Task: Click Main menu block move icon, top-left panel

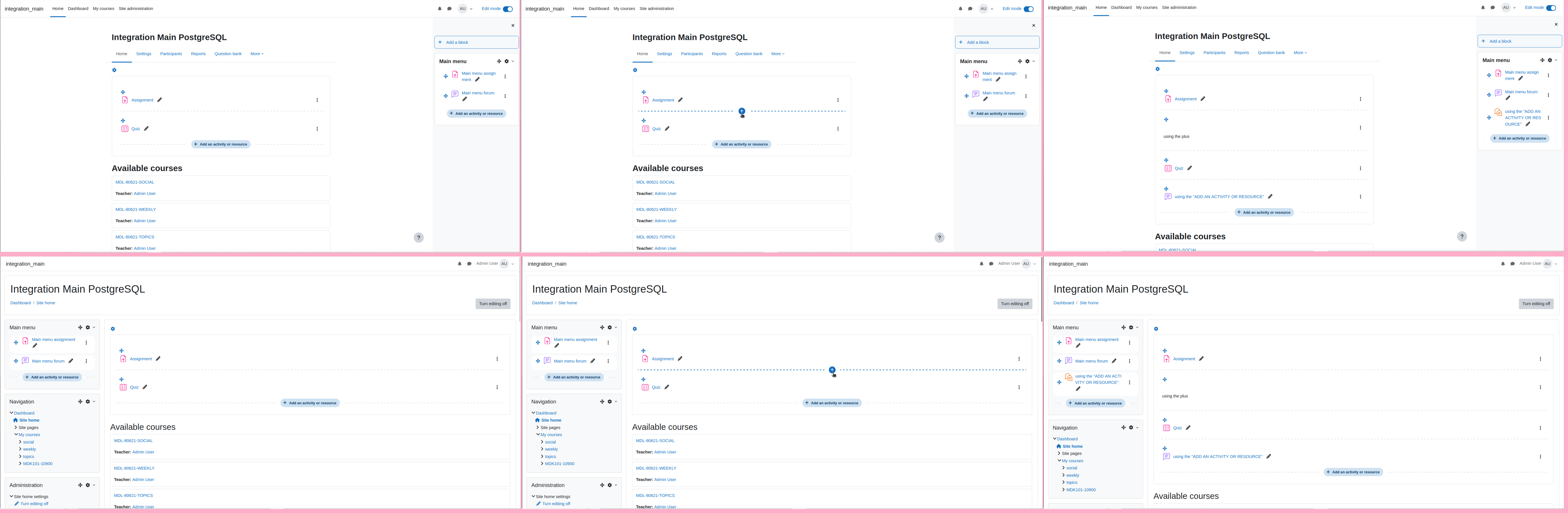Action: (499, 61)
